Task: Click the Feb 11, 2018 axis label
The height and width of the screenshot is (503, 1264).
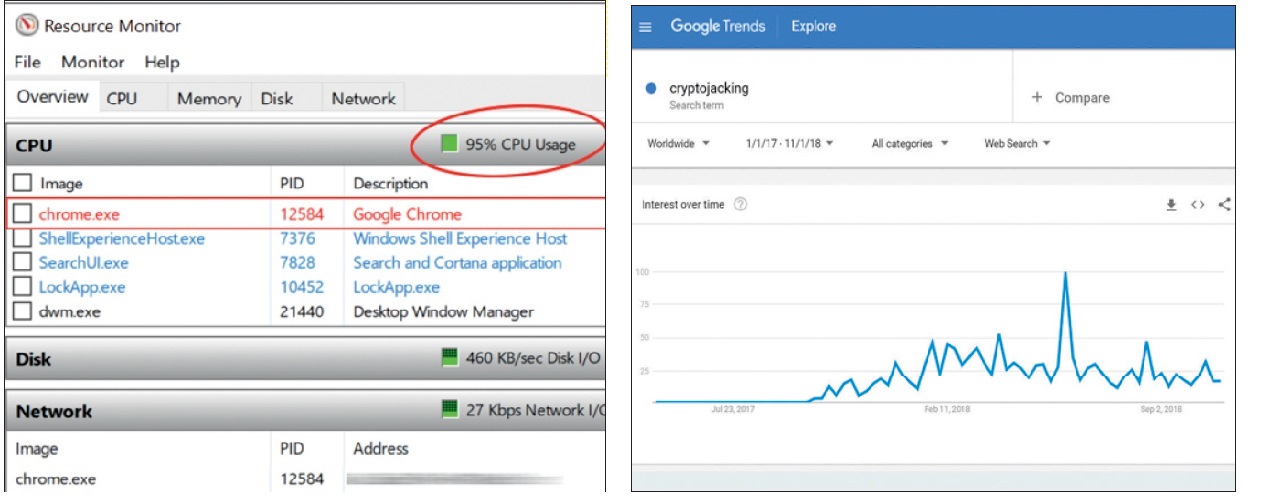Action: point(946,409)
